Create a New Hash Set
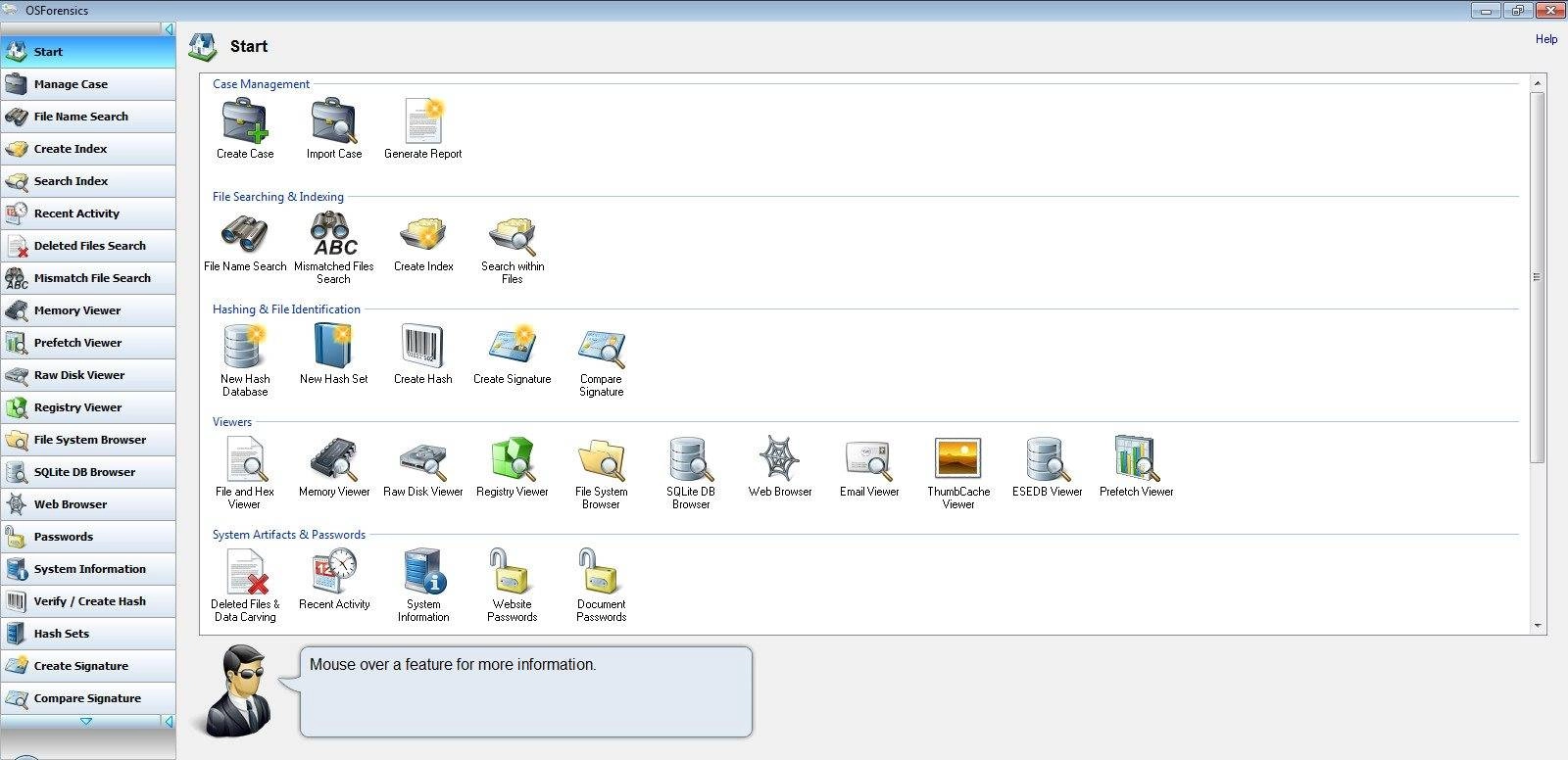 point(334,346)
